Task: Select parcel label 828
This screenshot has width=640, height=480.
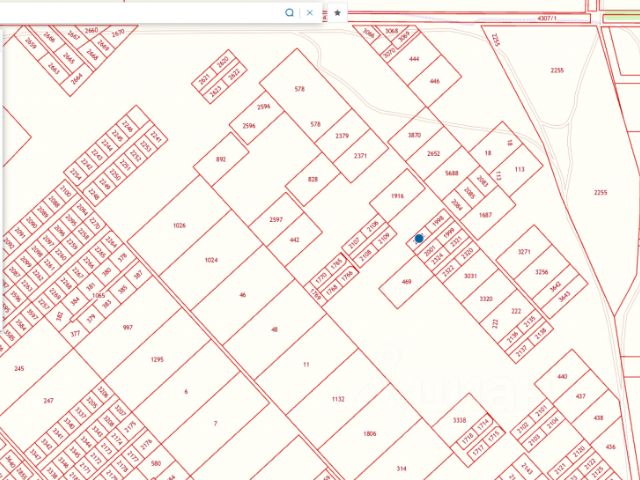Action: click(313, 179)
